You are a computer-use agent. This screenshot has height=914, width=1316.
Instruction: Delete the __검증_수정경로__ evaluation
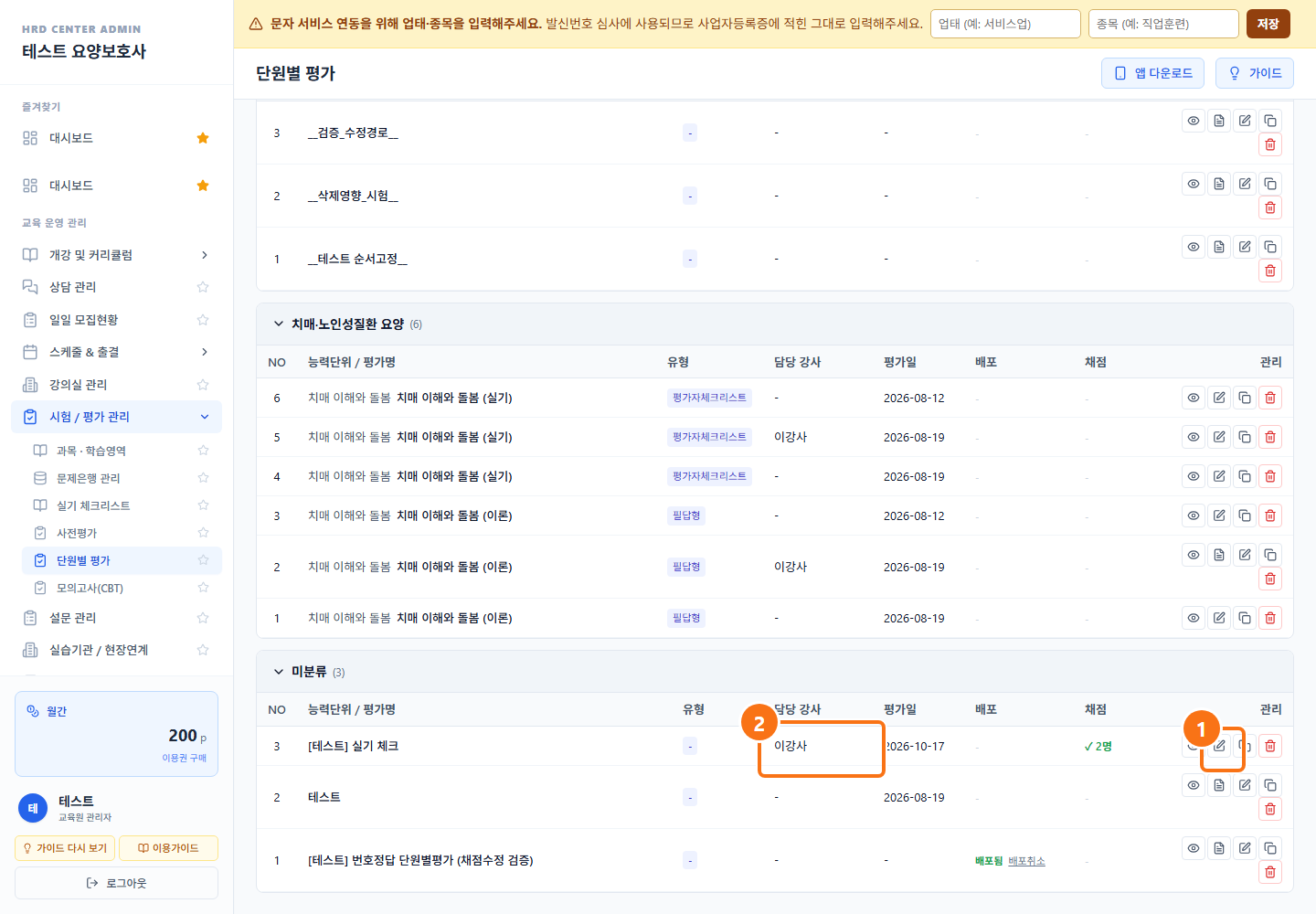pos(1270,144)
